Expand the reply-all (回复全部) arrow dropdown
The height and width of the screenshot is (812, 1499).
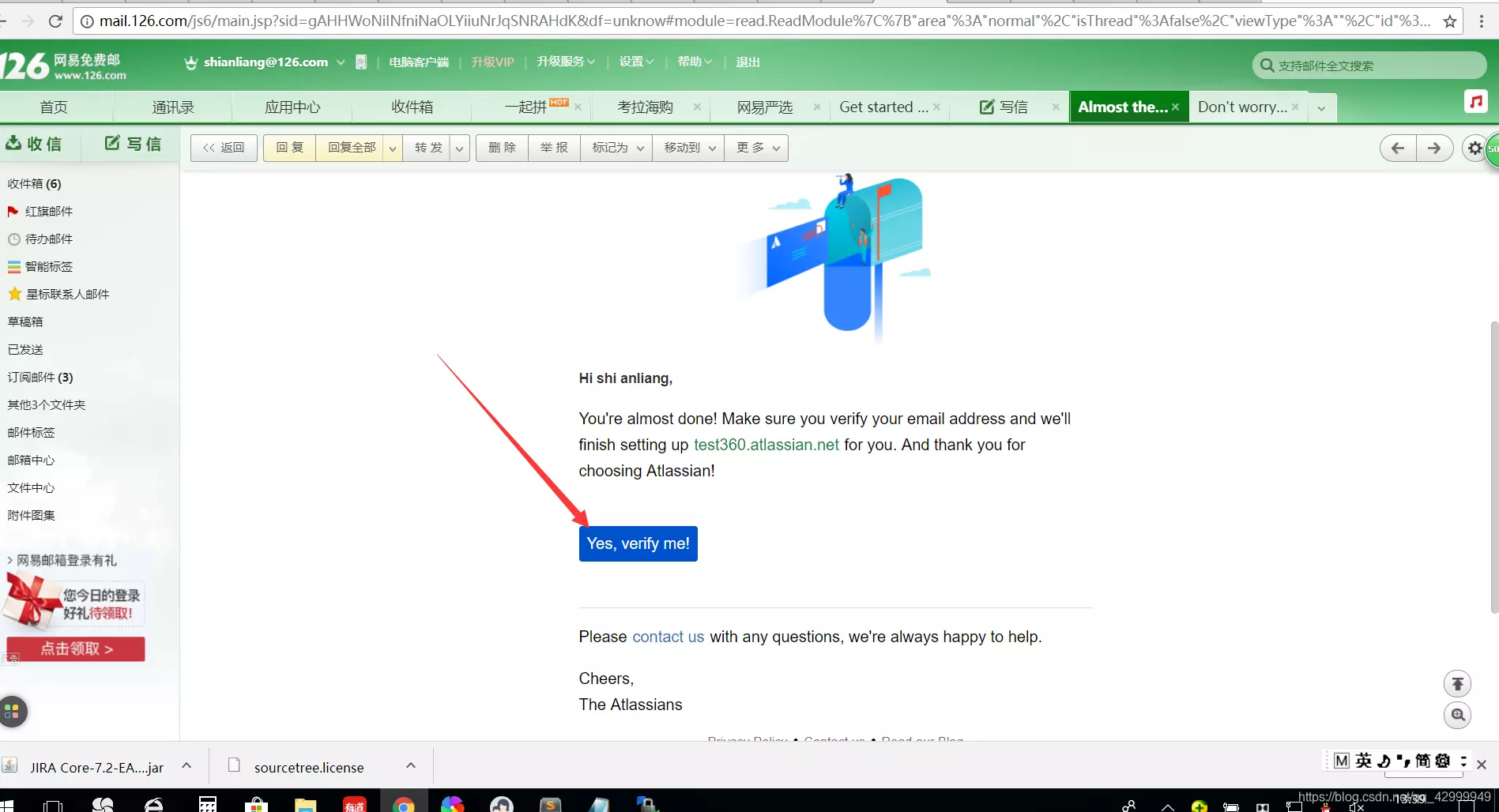[x=393, y=148]
